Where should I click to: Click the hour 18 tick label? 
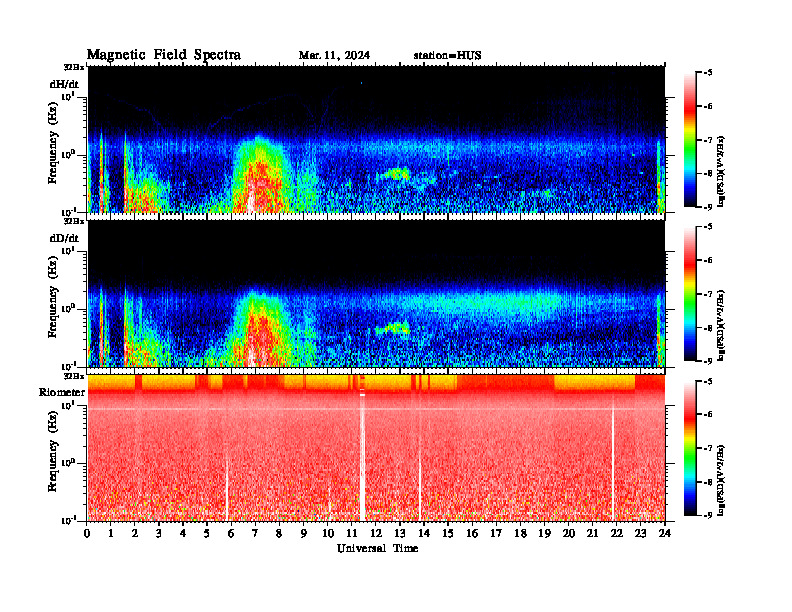(x=520, y=533)
